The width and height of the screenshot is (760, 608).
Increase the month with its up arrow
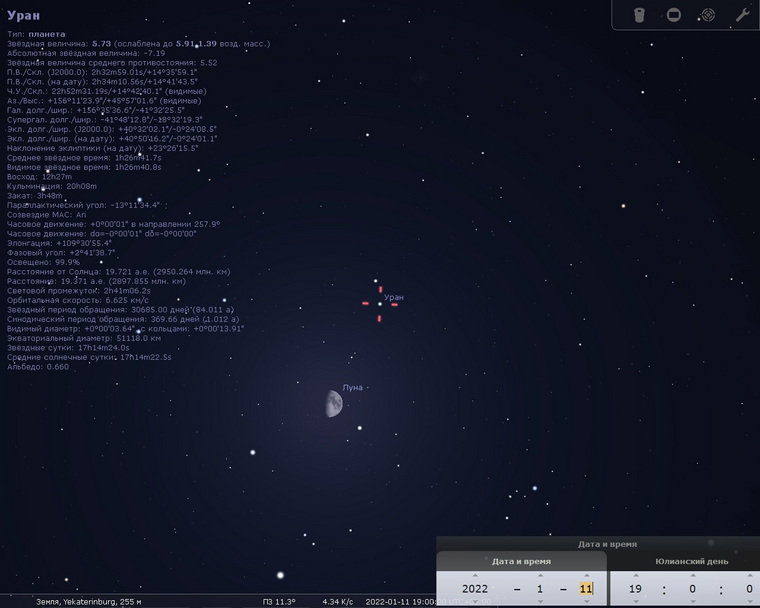point(540,576)
